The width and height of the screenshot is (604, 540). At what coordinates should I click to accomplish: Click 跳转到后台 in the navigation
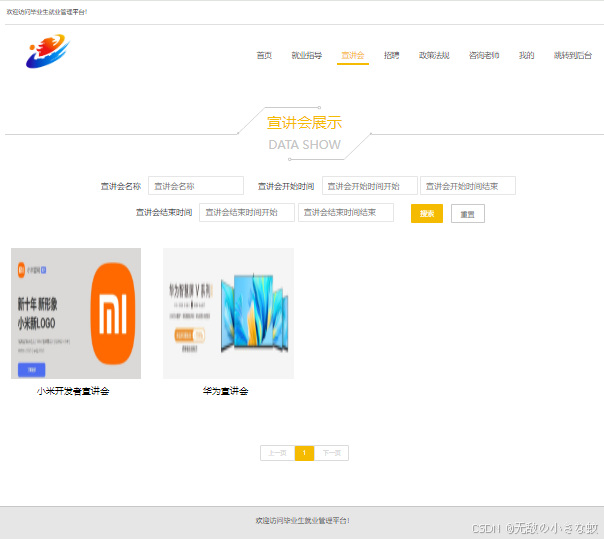[573, 55]
